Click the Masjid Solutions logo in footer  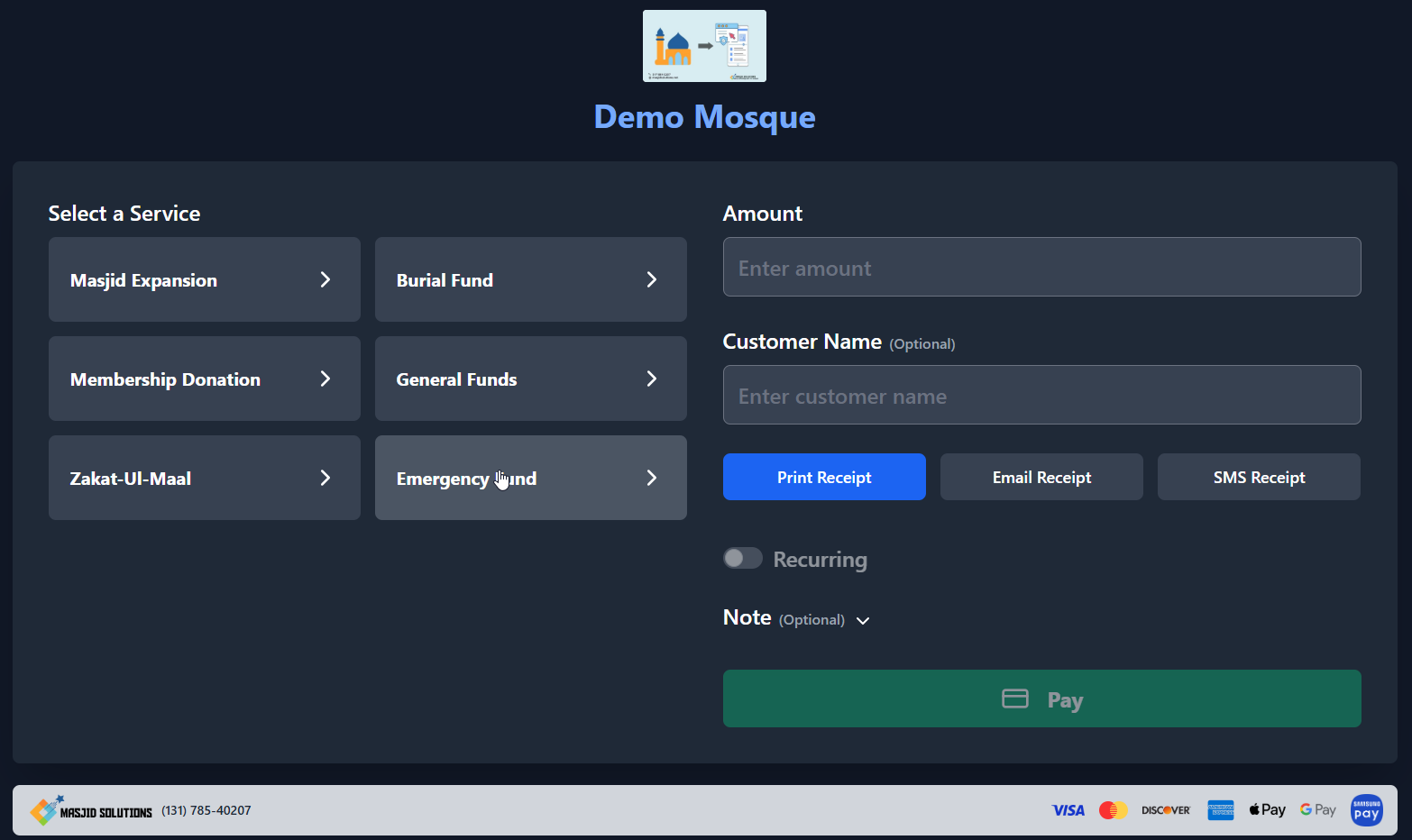tap(91, 810)
